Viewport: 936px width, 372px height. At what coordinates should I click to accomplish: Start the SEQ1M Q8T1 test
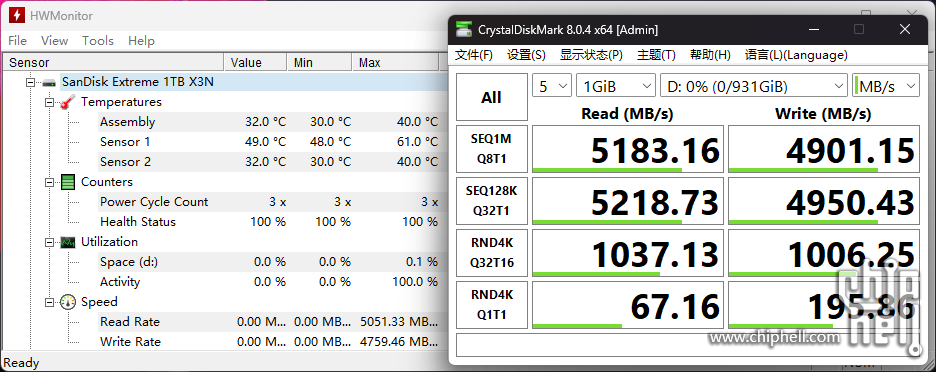click(492, 149)
